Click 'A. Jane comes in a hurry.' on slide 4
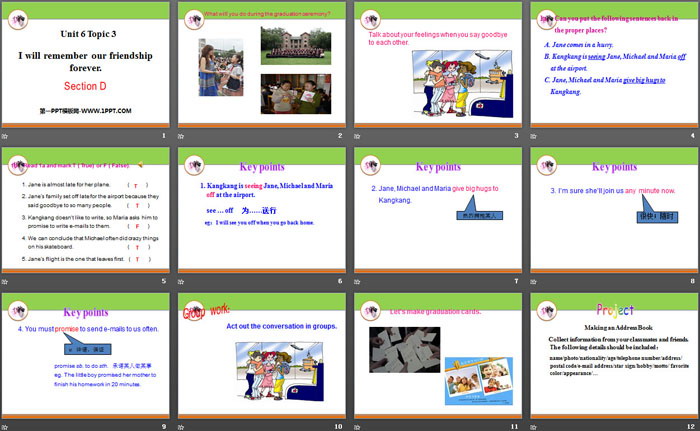700x431 pixels. [579, 45]
